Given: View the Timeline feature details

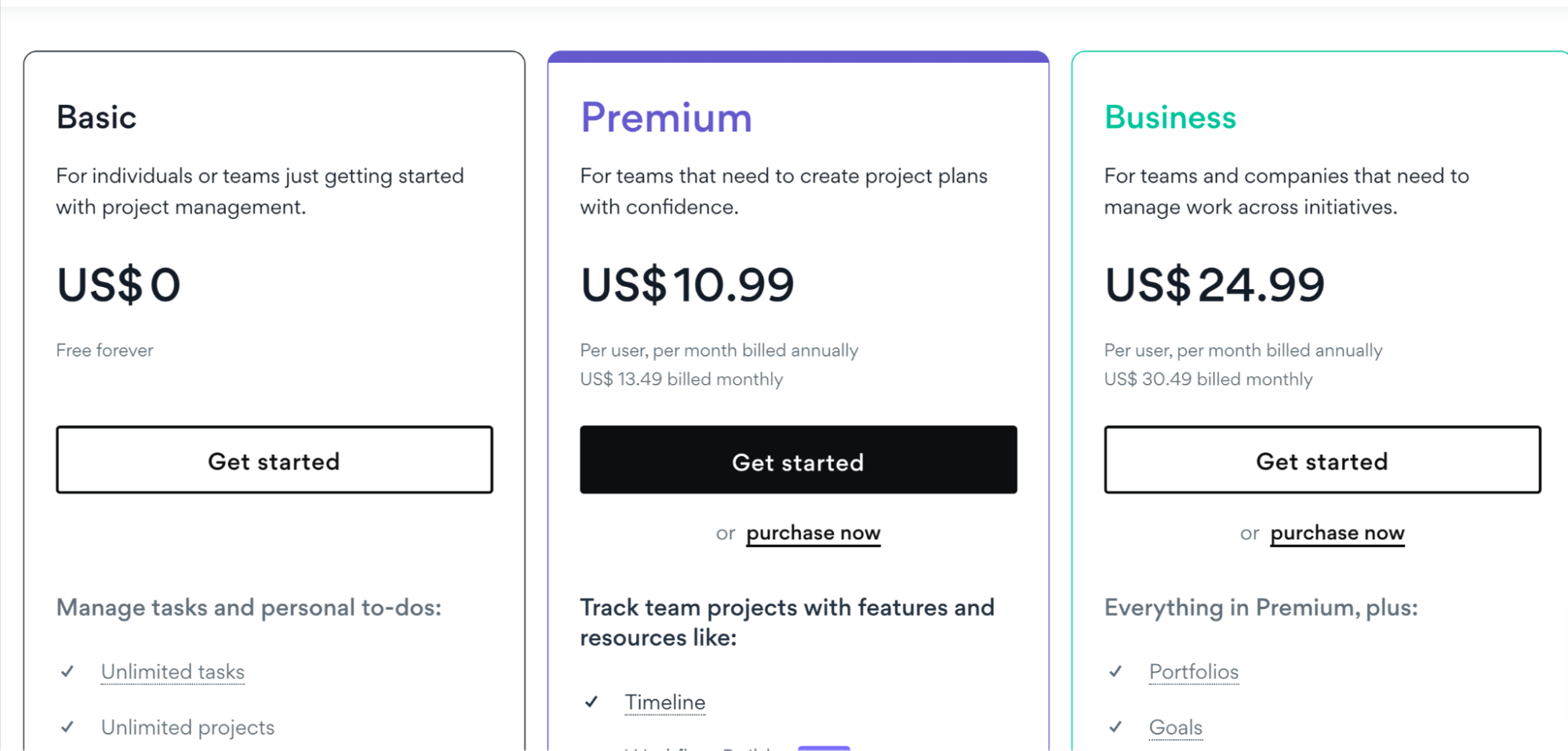Looking at the screenshot, I should pos(664,702).
